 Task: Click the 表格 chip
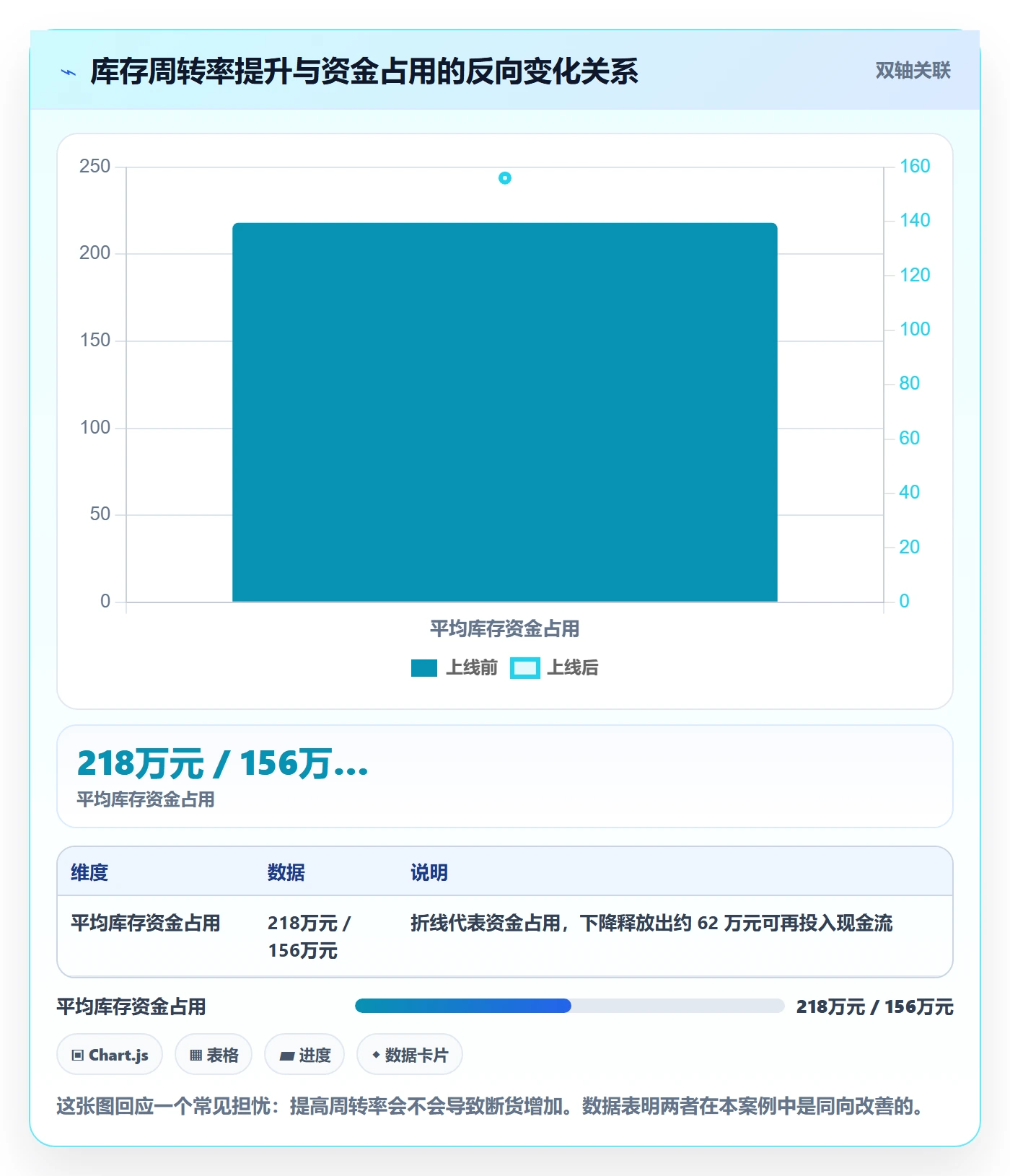click(x=214, y=1055)
